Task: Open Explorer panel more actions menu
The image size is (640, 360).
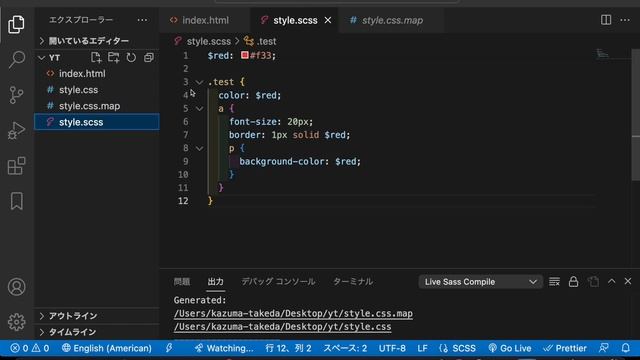Action: 142,20
